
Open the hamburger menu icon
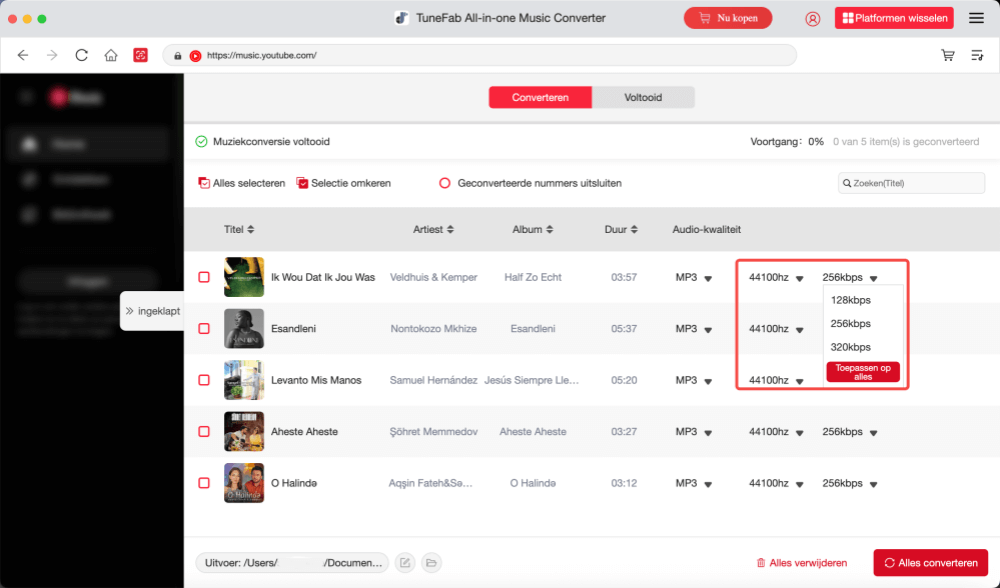[x=976, y=18]
